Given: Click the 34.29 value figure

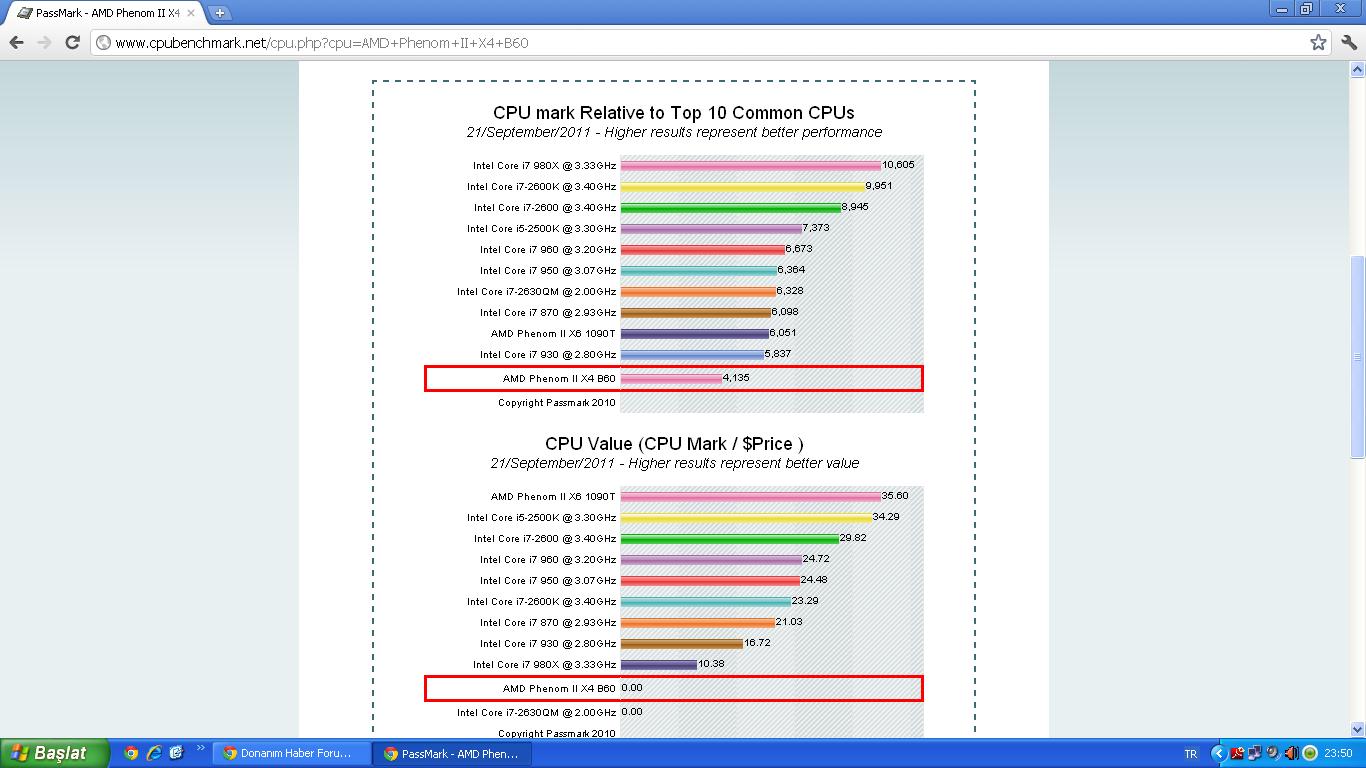Looking at the screenshot, I should click(x=886, y=517).
